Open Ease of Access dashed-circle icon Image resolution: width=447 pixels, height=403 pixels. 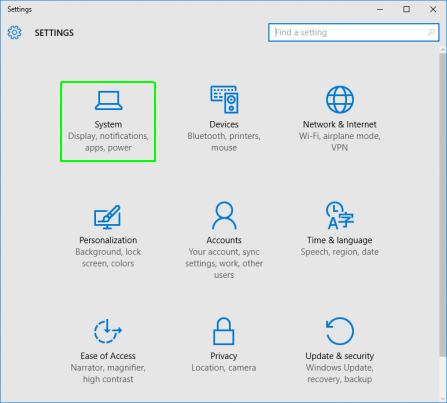click(108, 331)
